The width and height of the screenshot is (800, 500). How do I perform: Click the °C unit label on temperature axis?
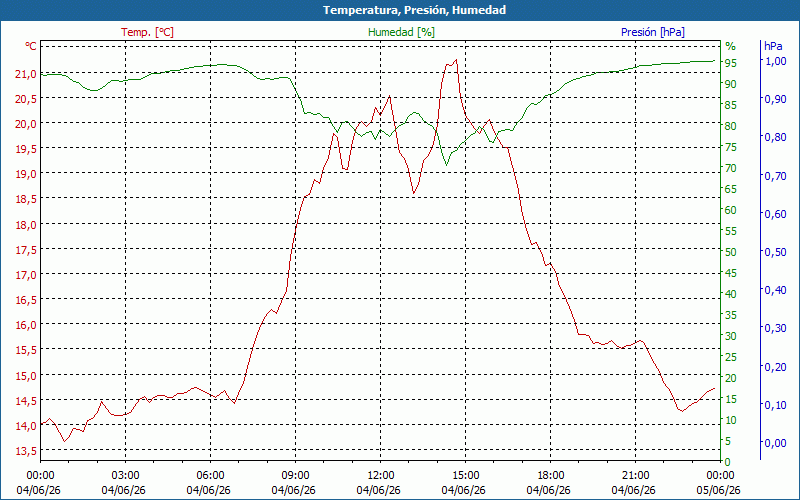pyautogui.click(x=31, y=46)
